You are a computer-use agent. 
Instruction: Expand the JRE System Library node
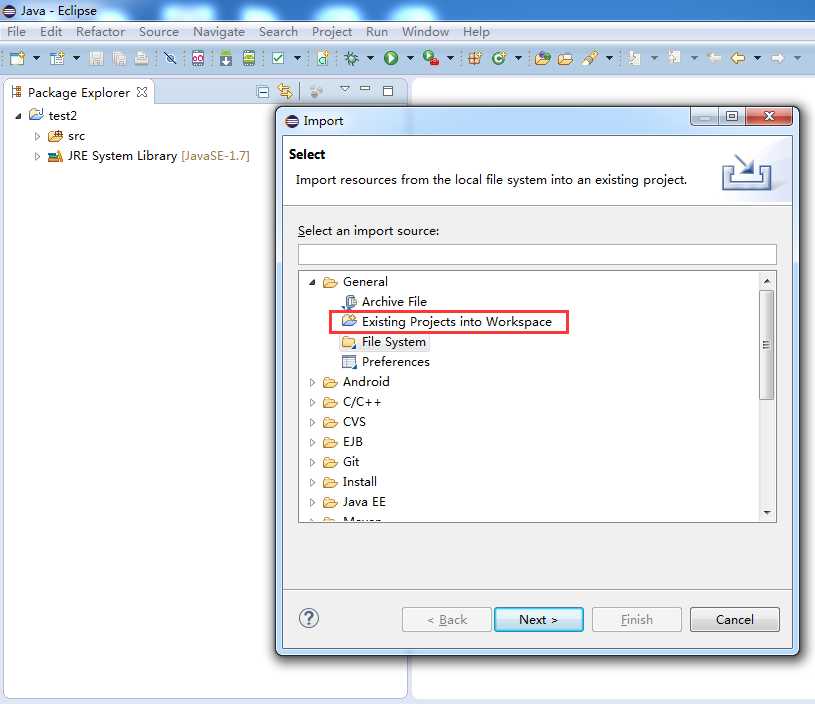37,156
